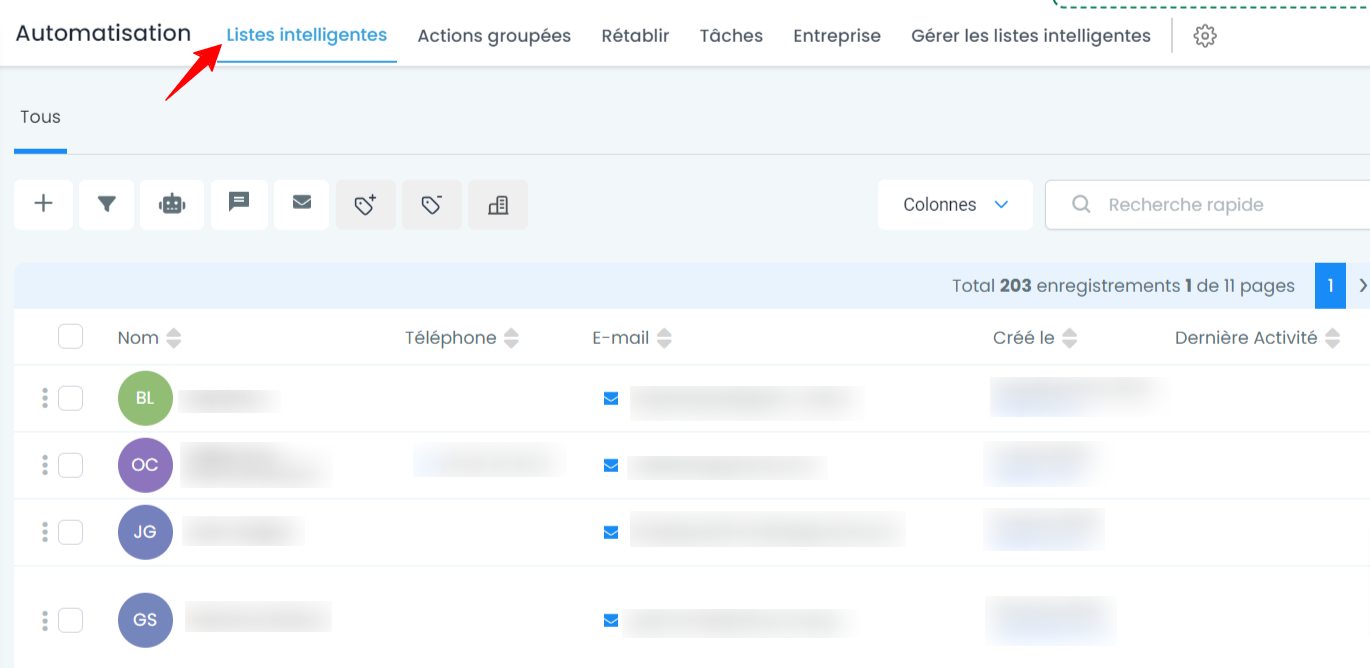Switch to the Rétablir tab

click(635, 36)
